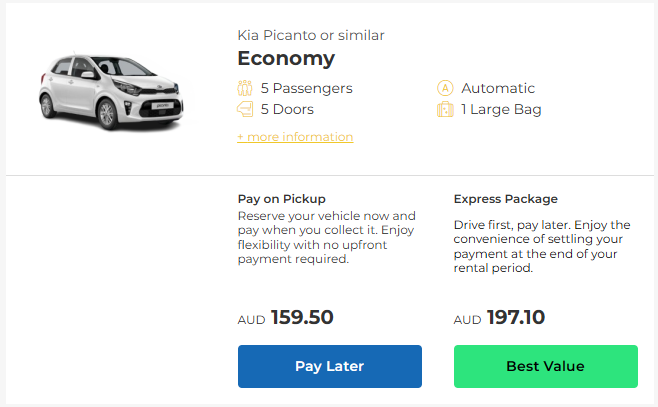The image size is (658, 407).
Task: Click the automatic transmission A icon
Action: point(445,88)
